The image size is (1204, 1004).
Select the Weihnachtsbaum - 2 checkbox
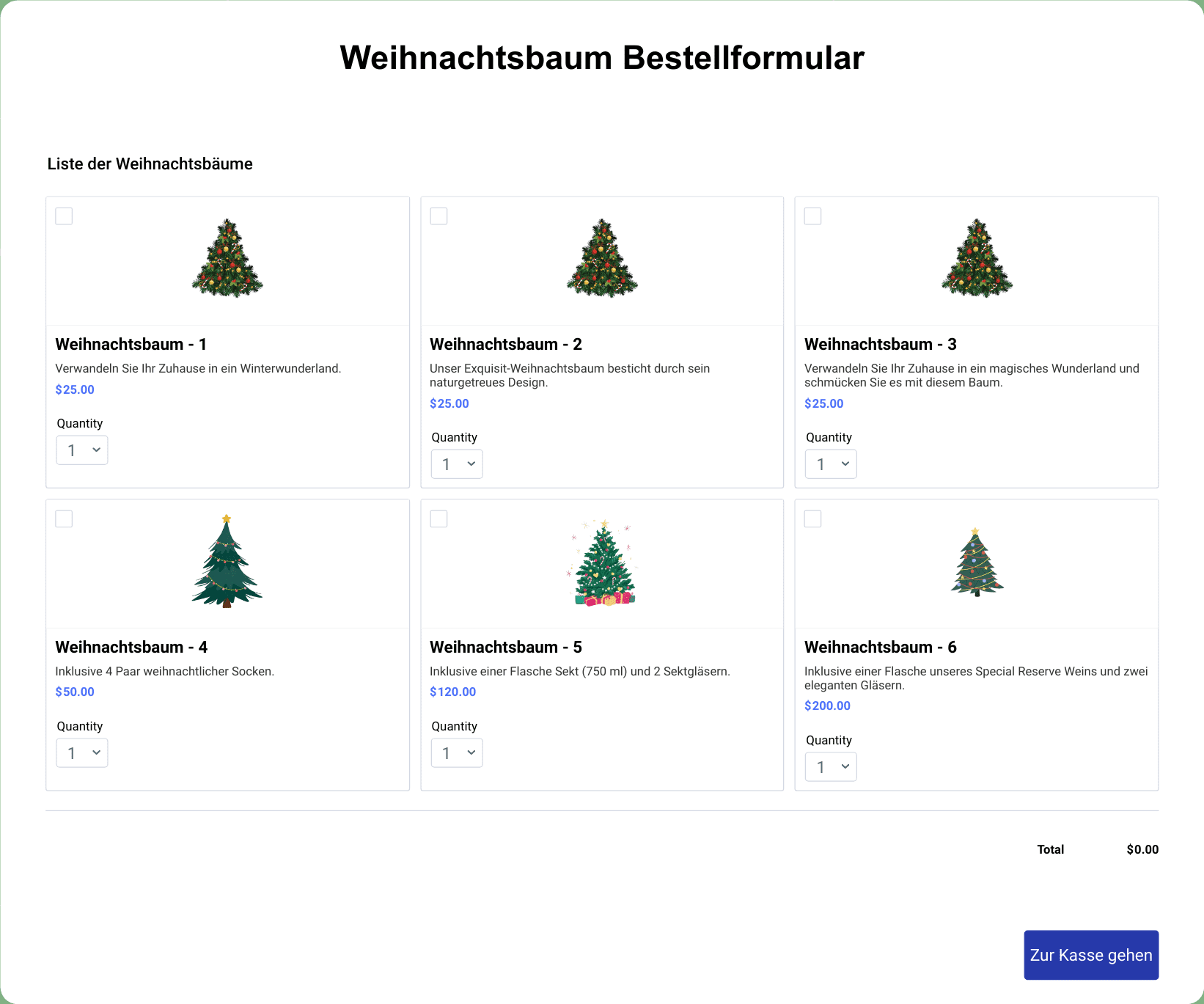click(x=438, y=216)
